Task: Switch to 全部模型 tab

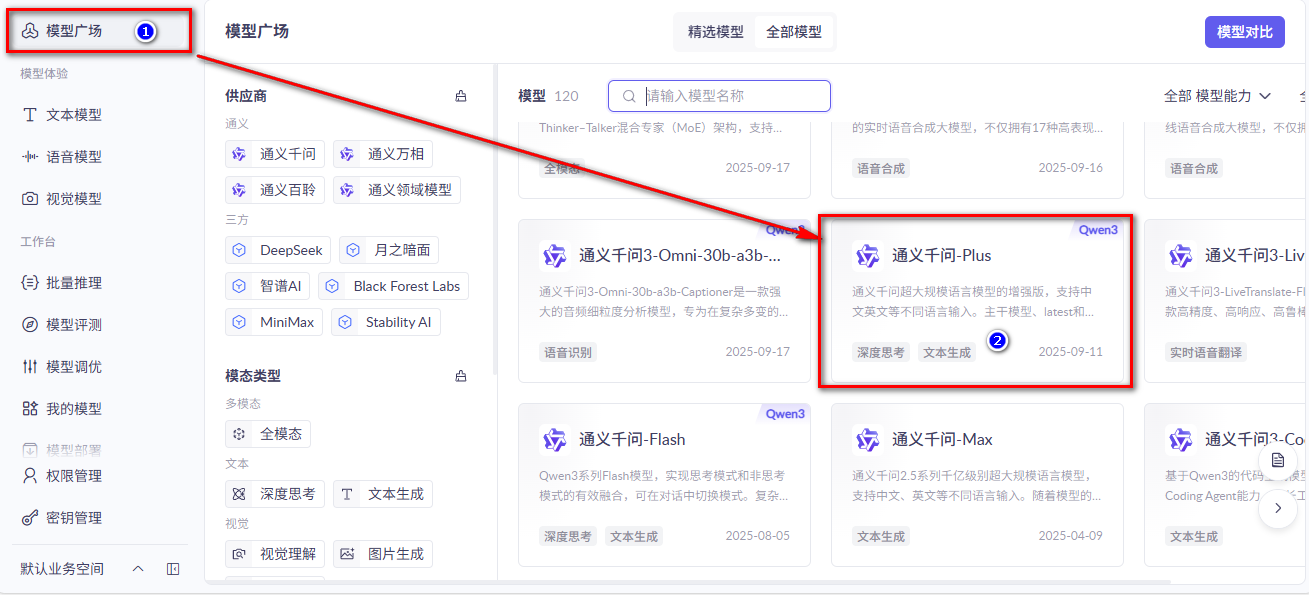Action: click(x=794, y=32)
